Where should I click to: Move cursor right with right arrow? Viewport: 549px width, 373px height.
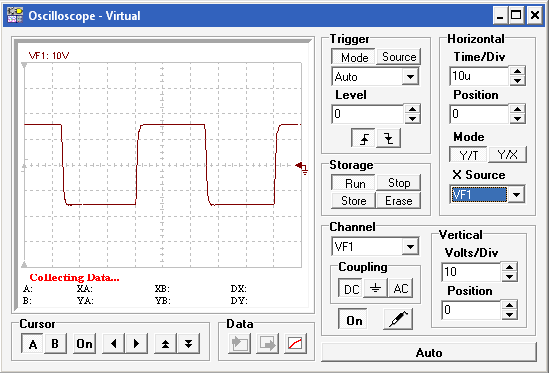(137, 344)
